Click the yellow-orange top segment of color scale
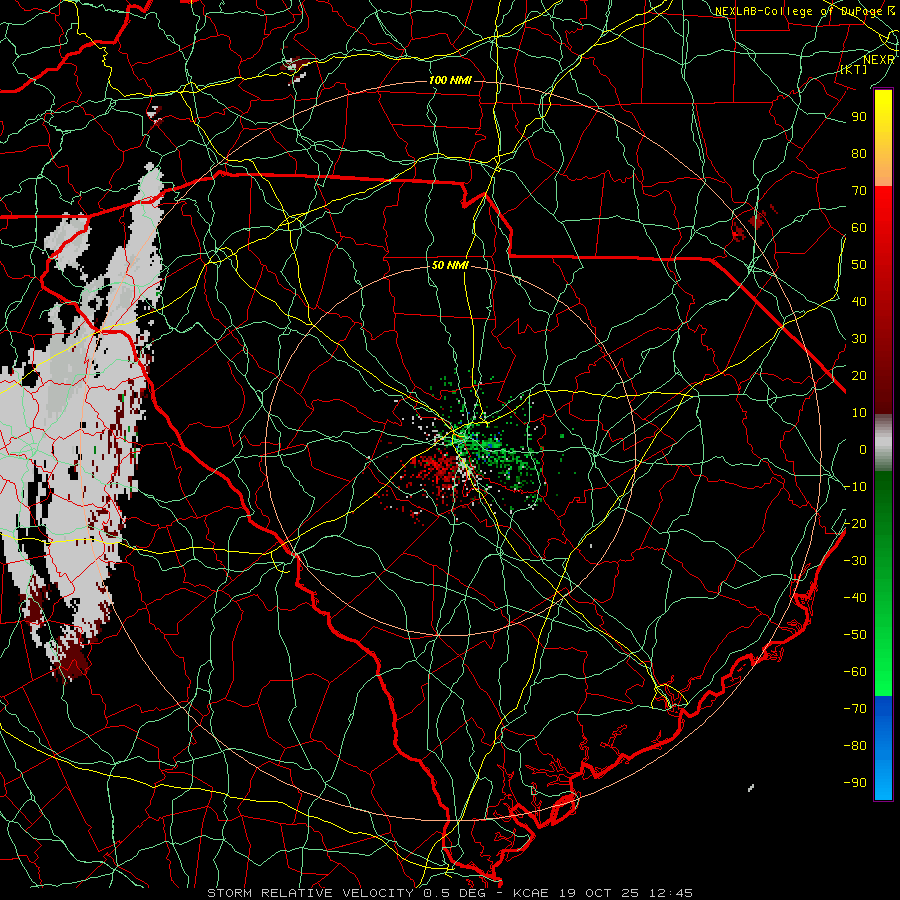 [883, 138]
